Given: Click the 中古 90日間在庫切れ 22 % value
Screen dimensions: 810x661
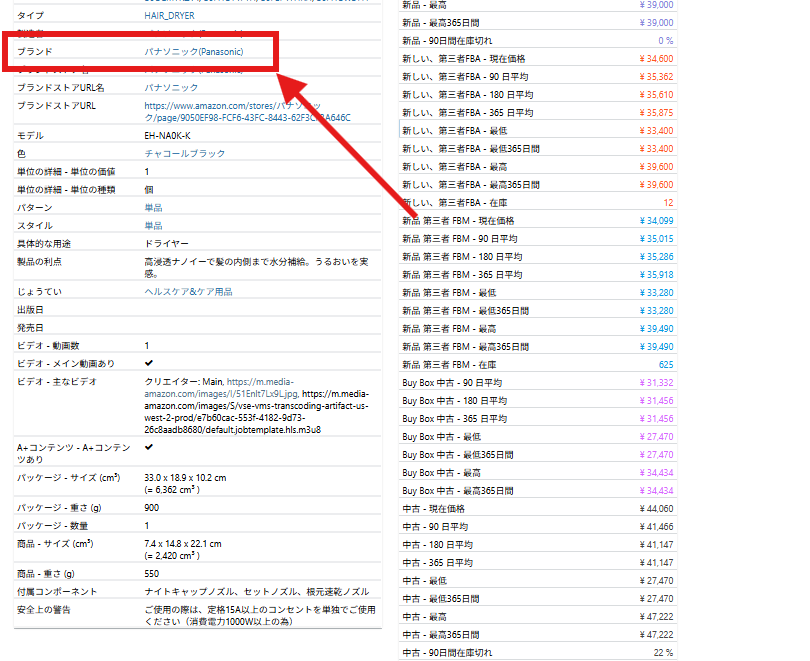Looking at the screenshot, I should [663, 653].
